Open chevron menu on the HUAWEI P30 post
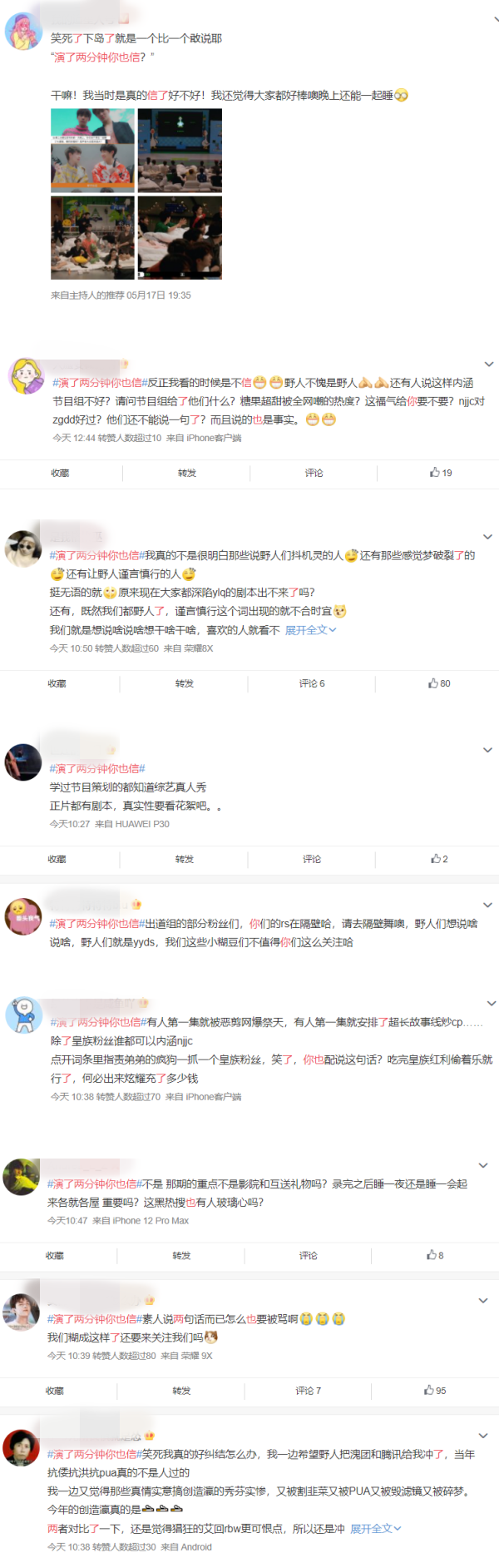 487,750
